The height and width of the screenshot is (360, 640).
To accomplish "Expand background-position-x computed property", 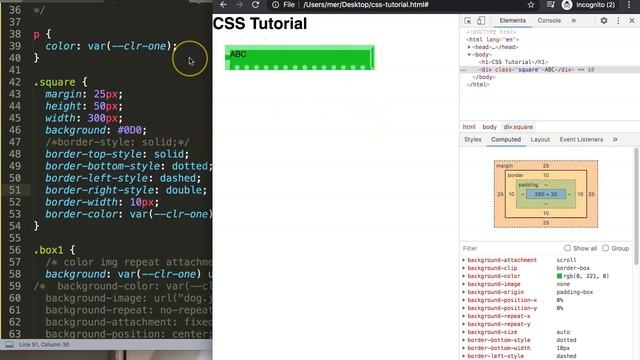I will pyautogui.click(x=464, y=300).
